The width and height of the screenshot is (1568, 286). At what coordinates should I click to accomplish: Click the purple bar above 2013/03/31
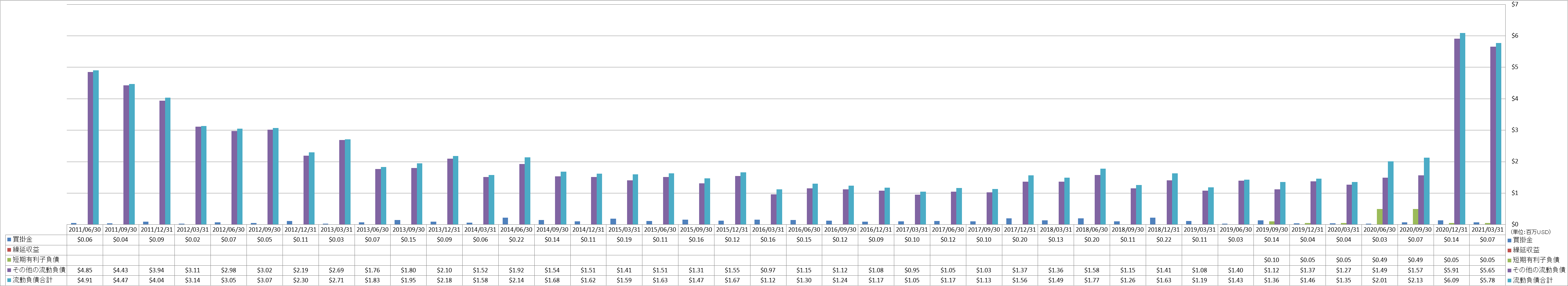pyautogui.click(x=342, y=183)
